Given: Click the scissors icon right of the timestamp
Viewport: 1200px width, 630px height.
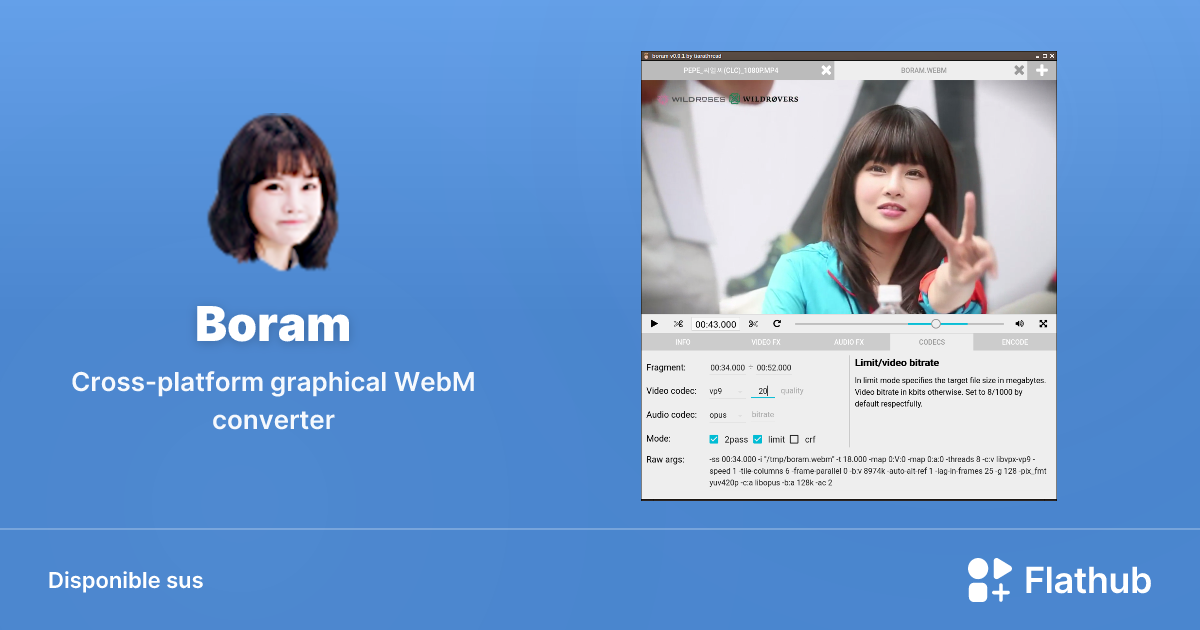Looking at the screenshot, I should coord(753,324).
